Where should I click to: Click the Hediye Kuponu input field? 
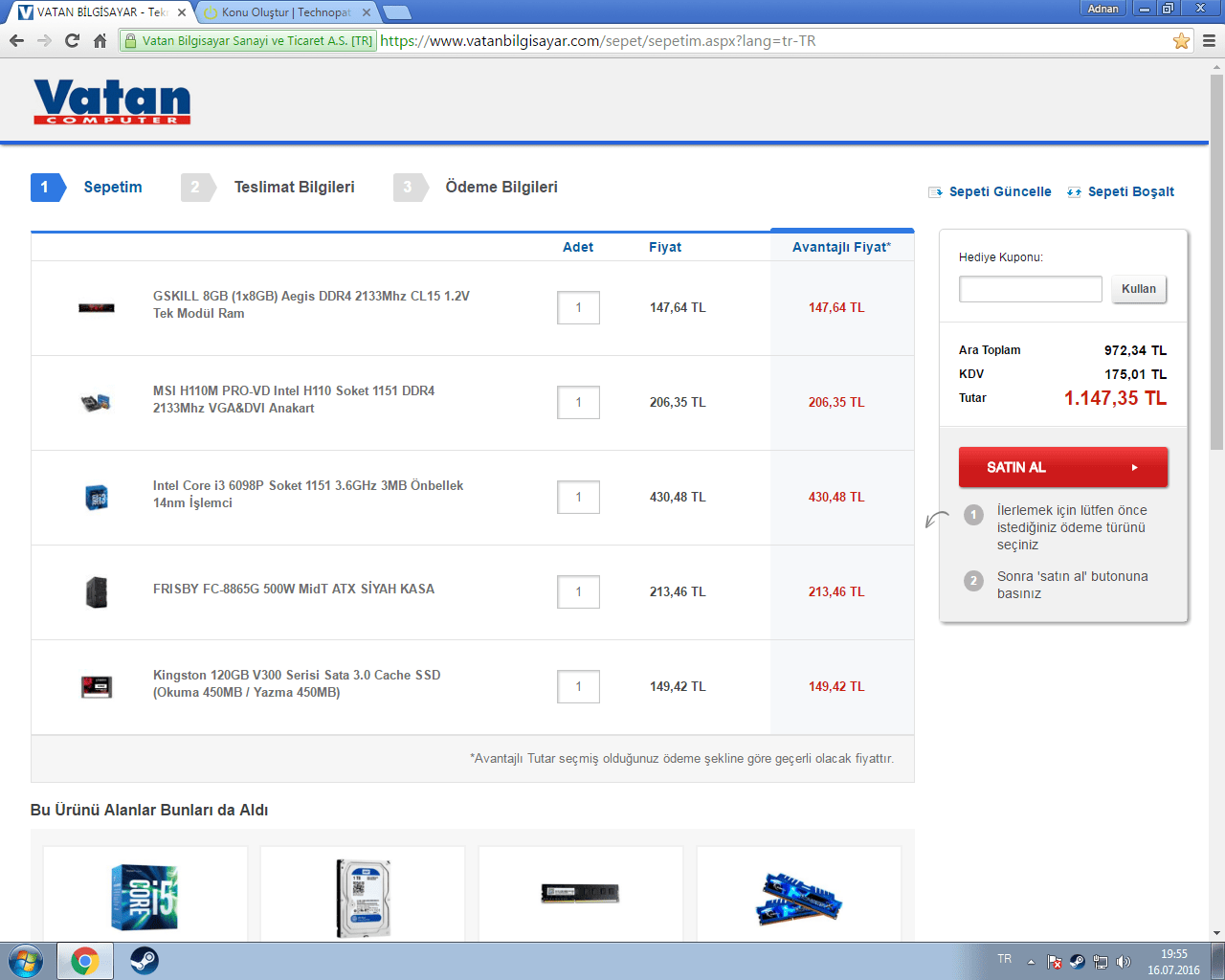click(x=1031, y=289)
